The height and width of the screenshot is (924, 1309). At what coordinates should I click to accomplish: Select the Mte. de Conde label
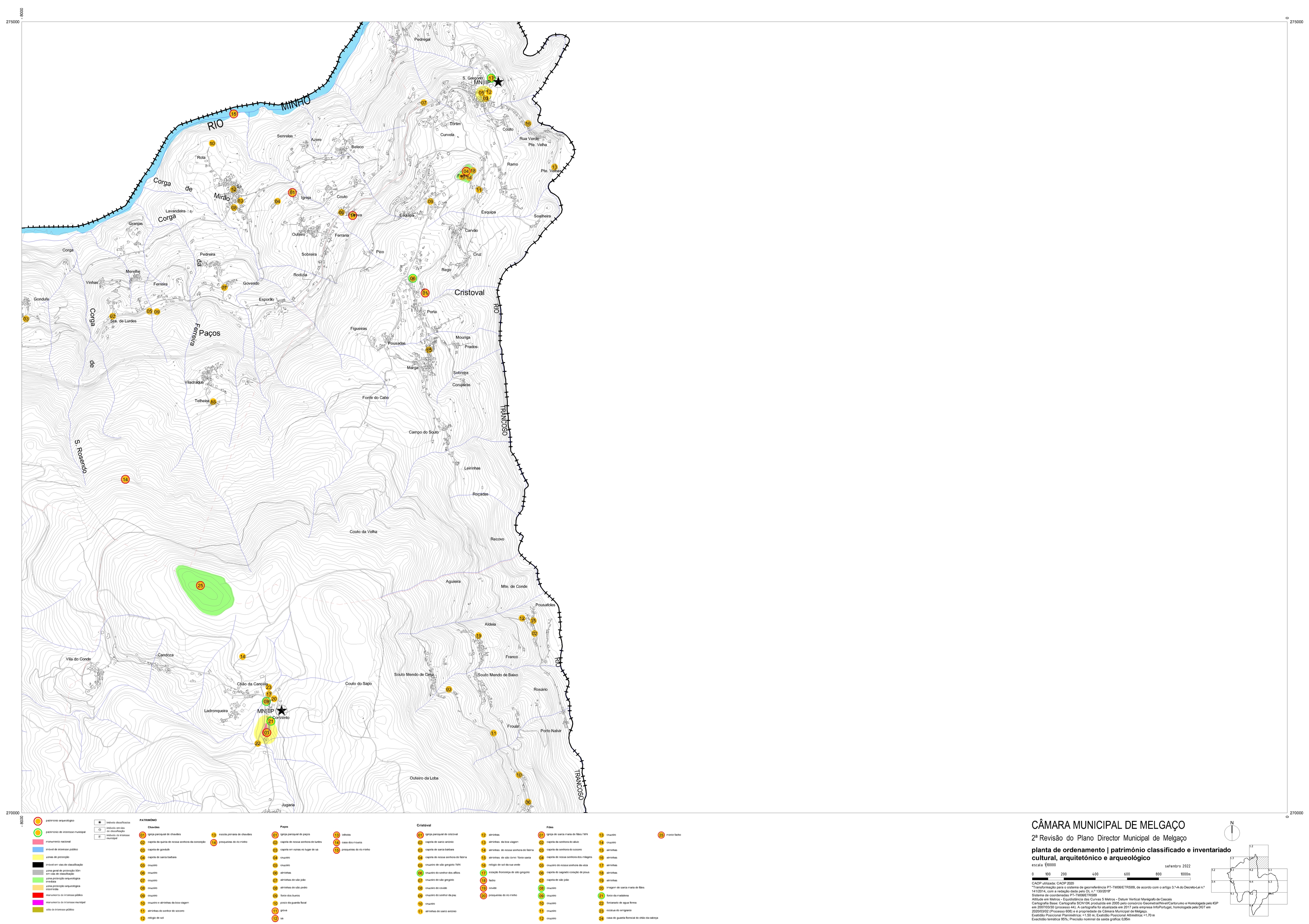coord(514,586)
